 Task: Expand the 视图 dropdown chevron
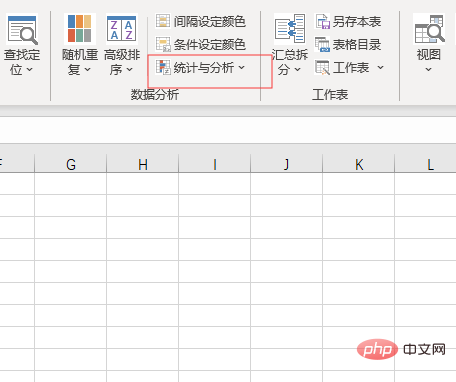pyautogui.click(x=429, y=70)
